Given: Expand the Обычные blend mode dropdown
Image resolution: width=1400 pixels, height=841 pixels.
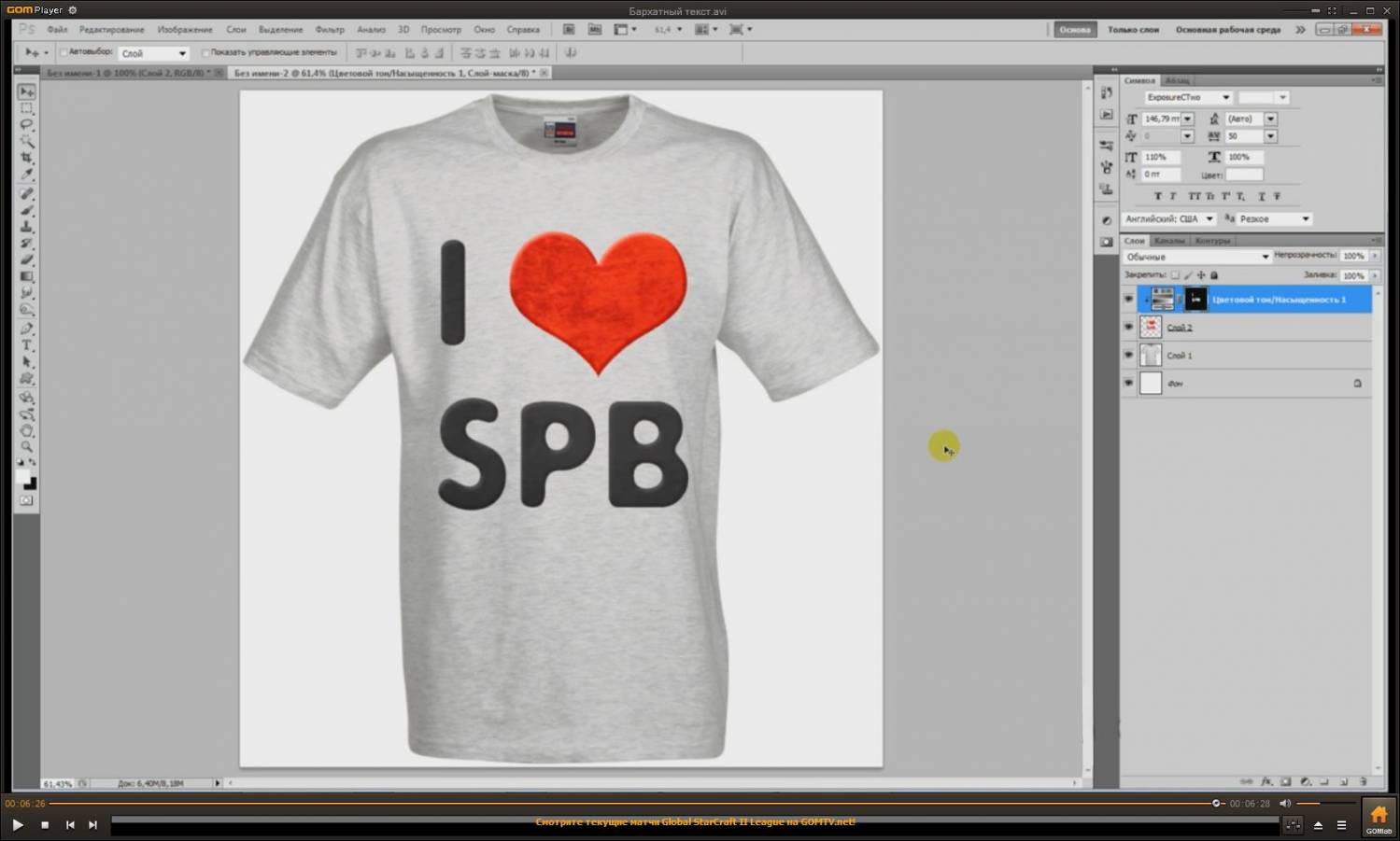Looking at the screenshot, I should [1265, 257].
